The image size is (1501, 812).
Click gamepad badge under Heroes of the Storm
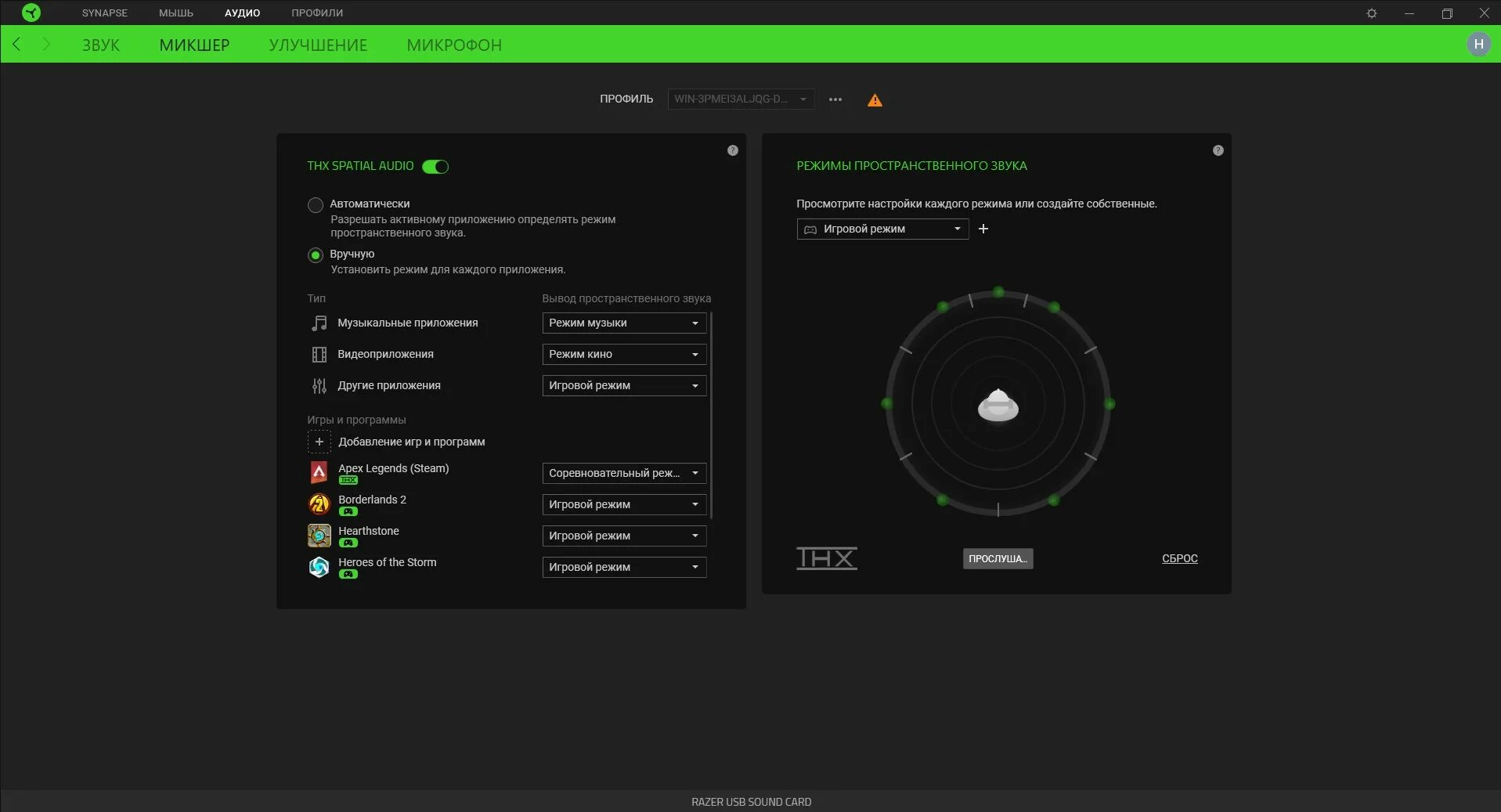[x=348, y=574]
